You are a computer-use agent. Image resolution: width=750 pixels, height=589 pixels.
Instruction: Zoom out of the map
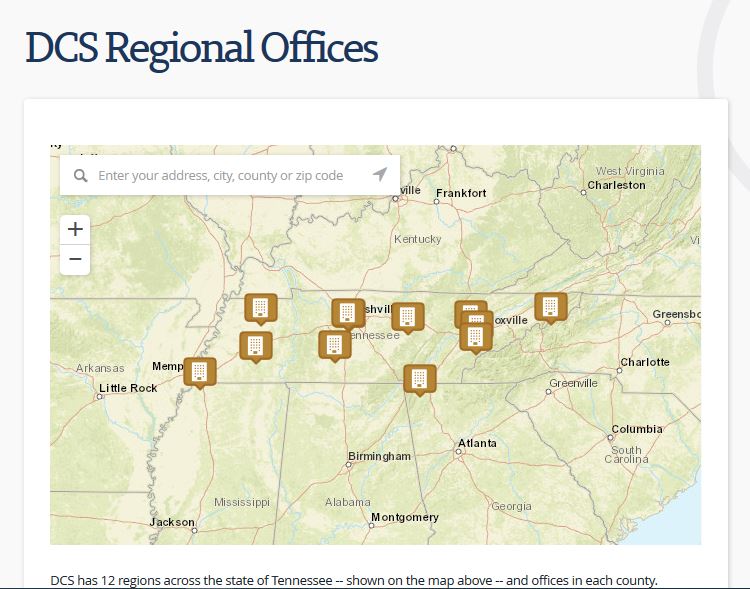(x=75, y=260)
